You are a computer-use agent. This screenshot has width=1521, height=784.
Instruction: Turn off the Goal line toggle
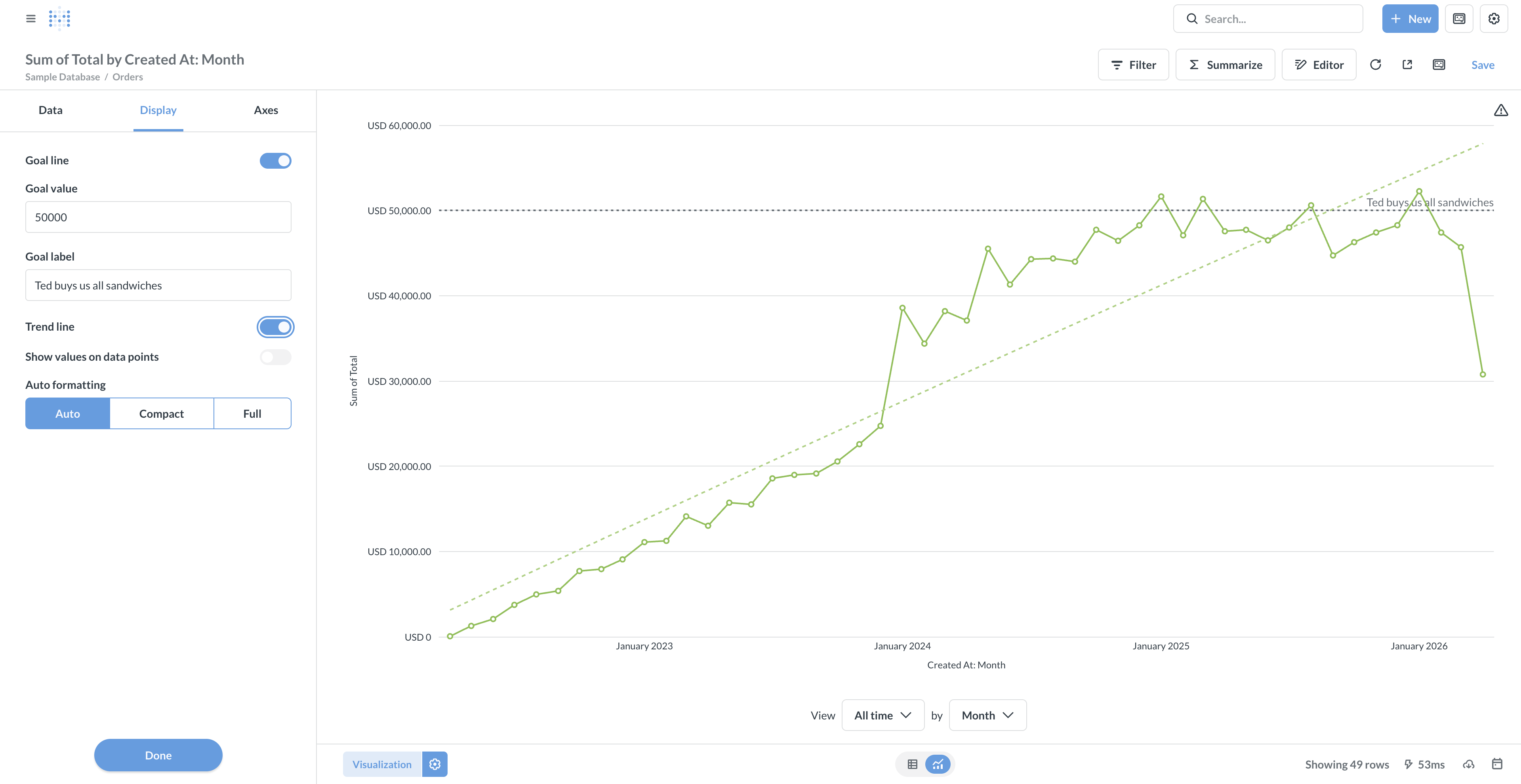click(x=275, y=161)
